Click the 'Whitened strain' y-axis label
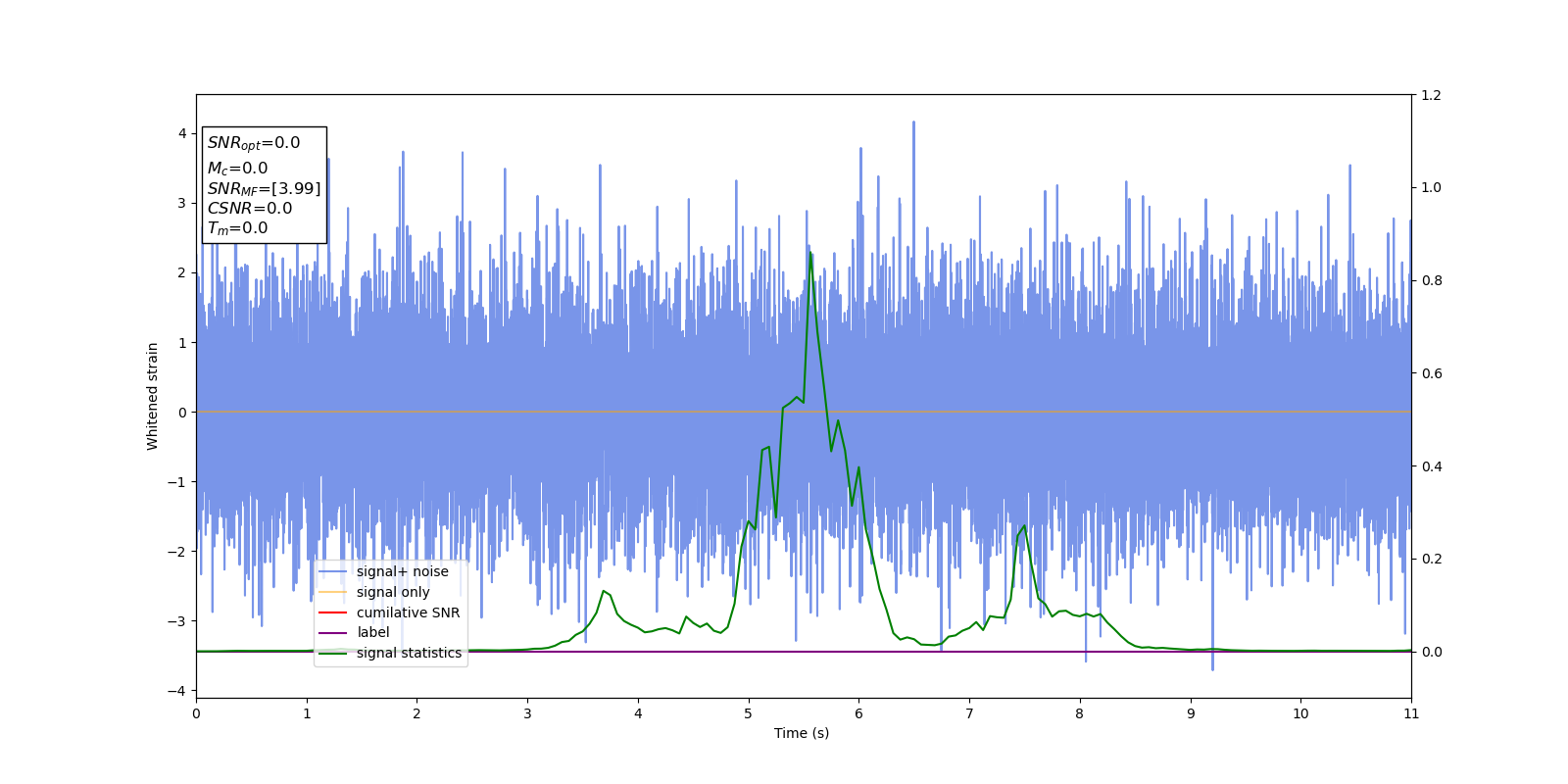 pyautogui.click(x=153, y=396)
